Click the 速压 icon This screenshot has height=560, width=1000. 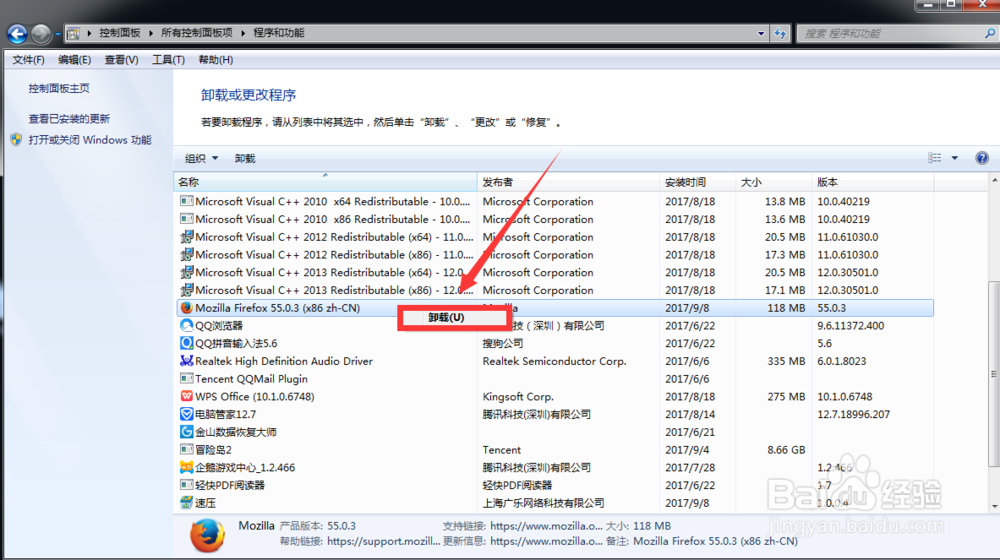[x=186, y=503]
